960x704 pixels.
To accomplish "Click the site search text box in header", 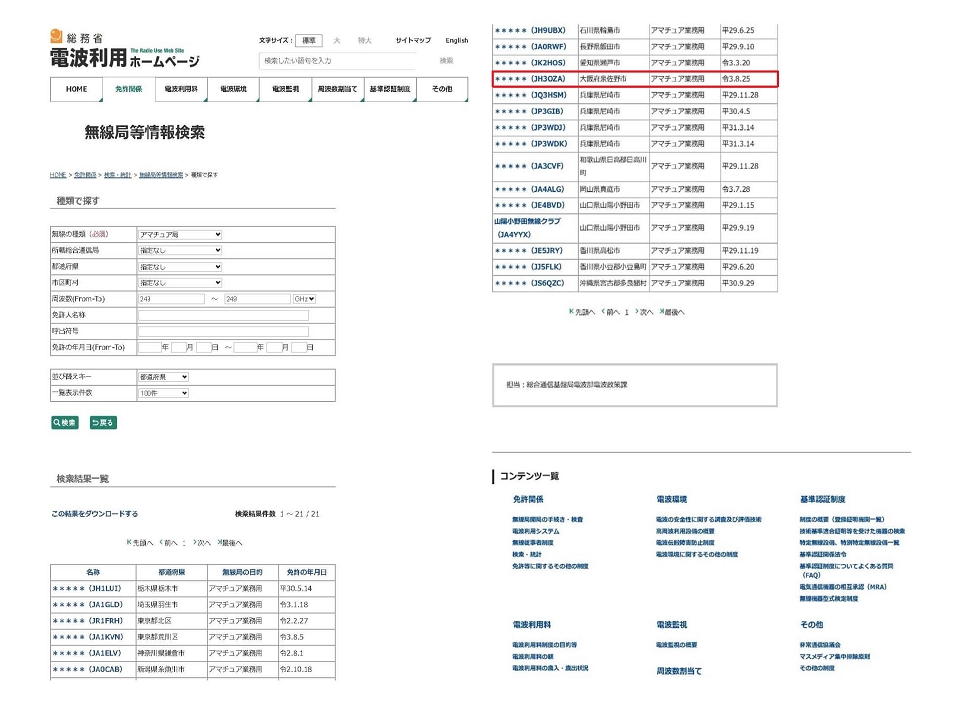I will tap(338, 61).
